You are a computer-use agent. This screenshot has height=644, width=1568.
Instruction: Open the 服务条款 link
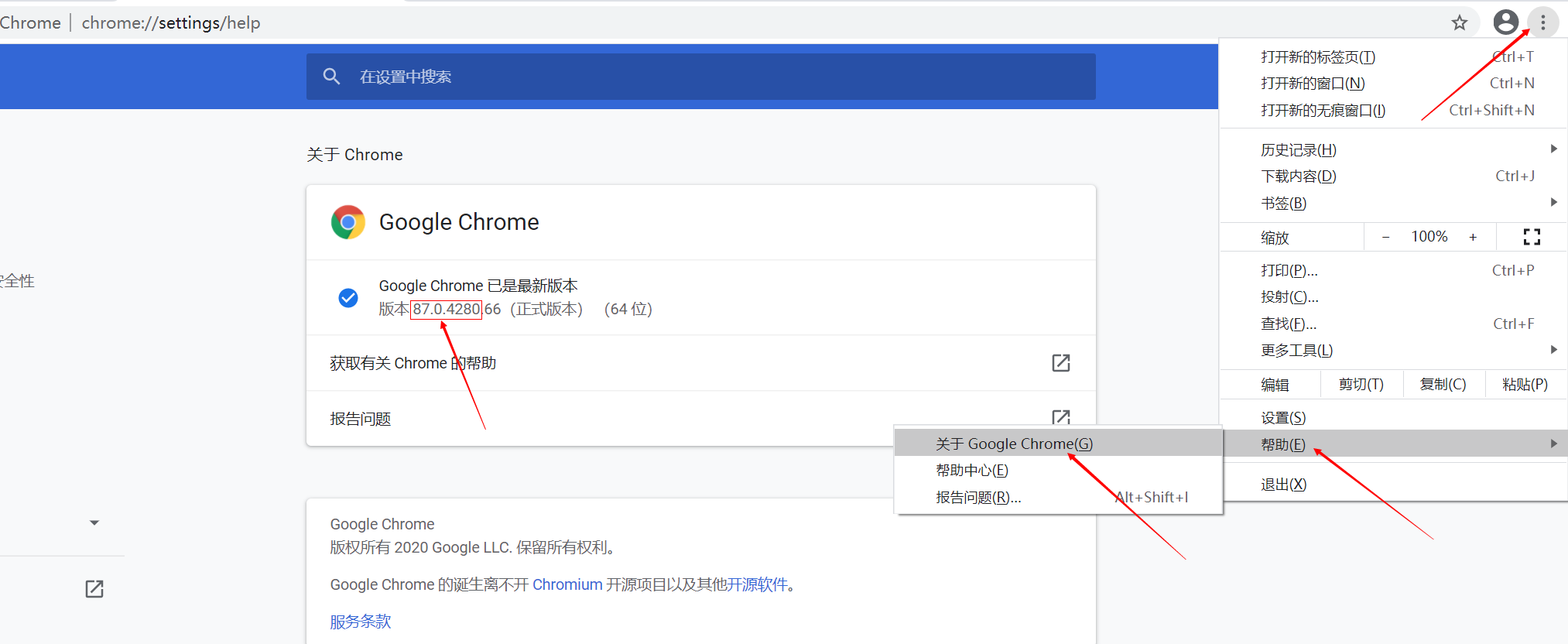click(x=361, y=622)
